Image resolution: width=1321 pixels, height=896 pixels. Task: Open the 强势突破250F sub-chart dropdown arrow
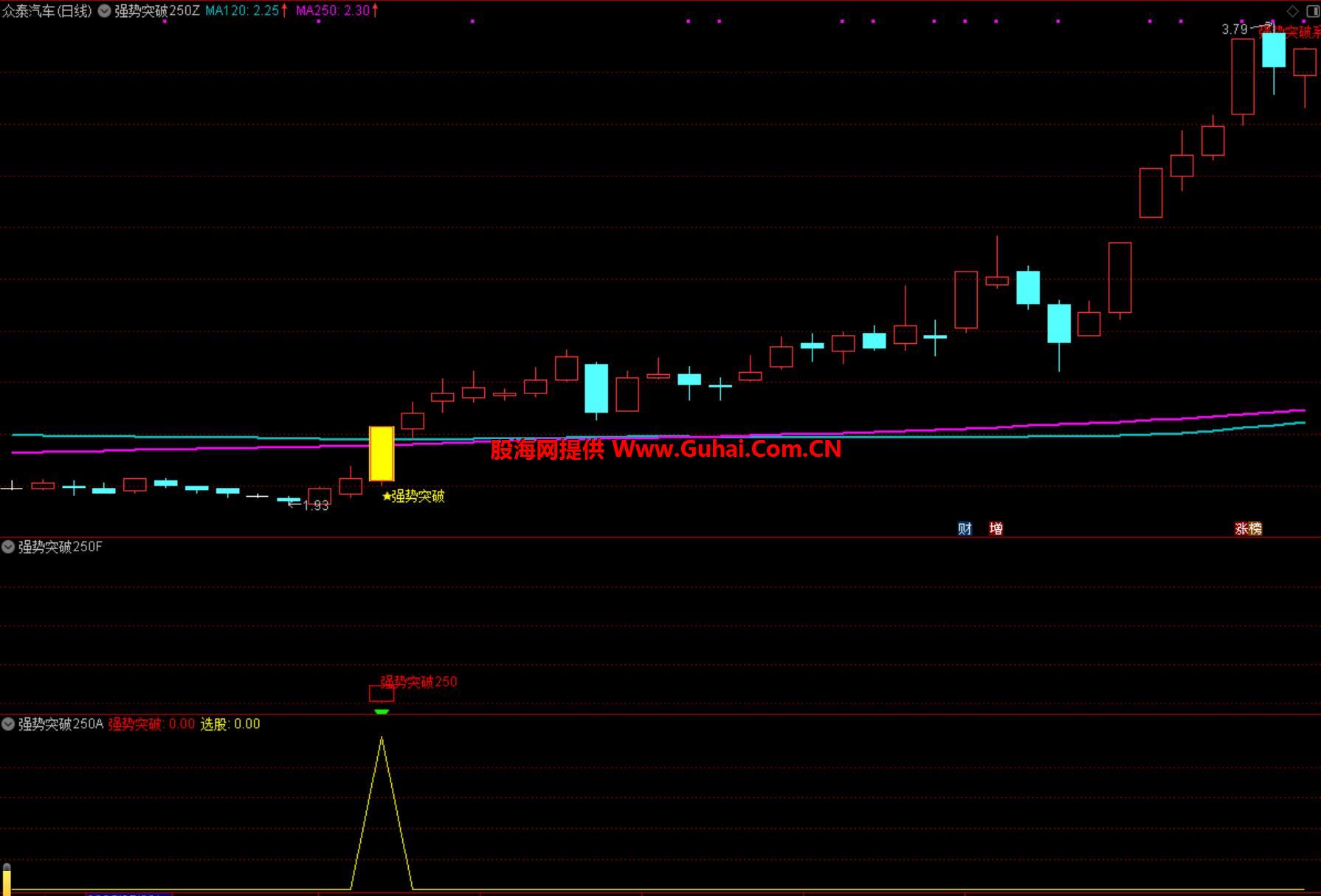pos(8,547)
